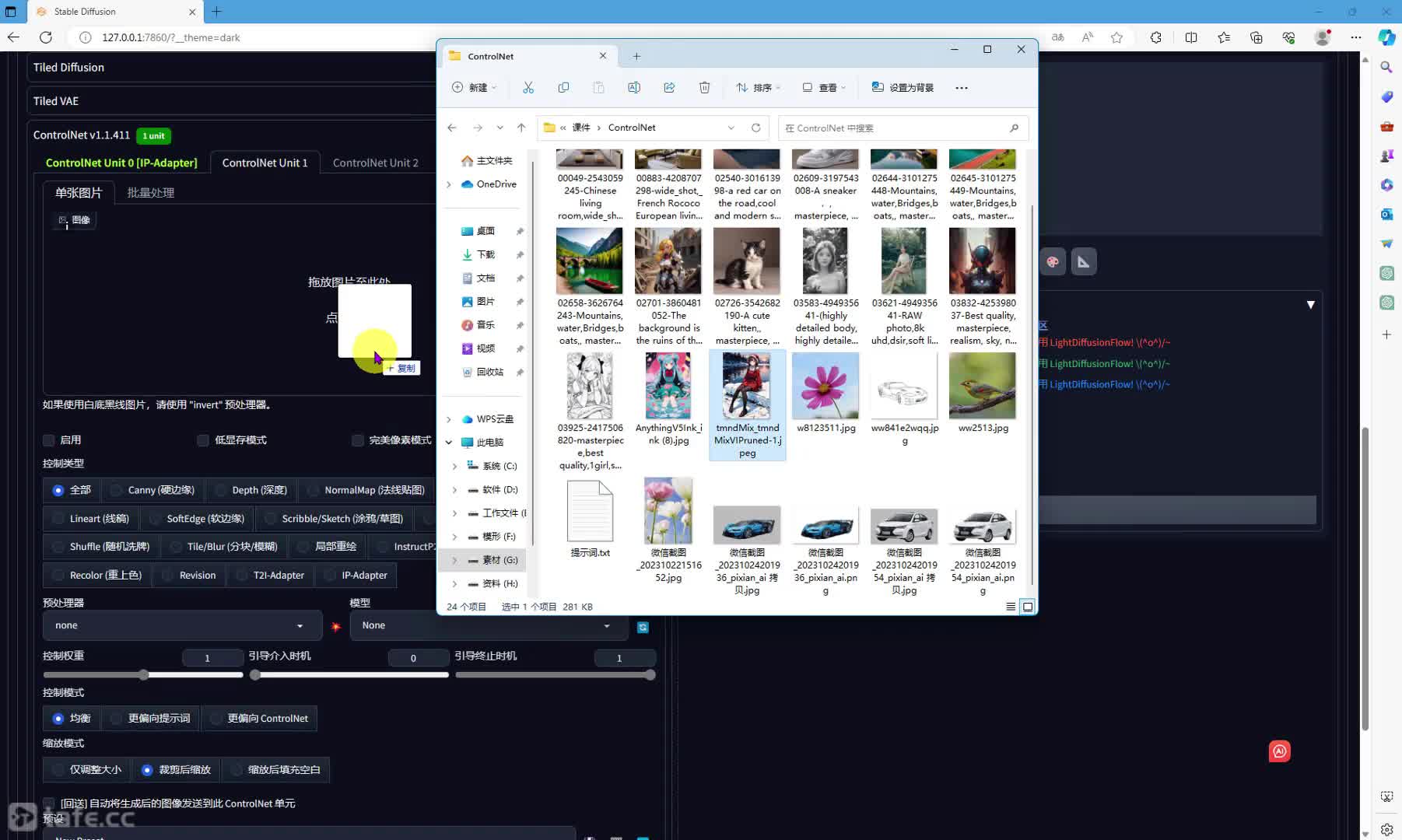1402x840 pixels.
Task: Click the Cut icon in Explorer toolbar
Action: [528, 87]
